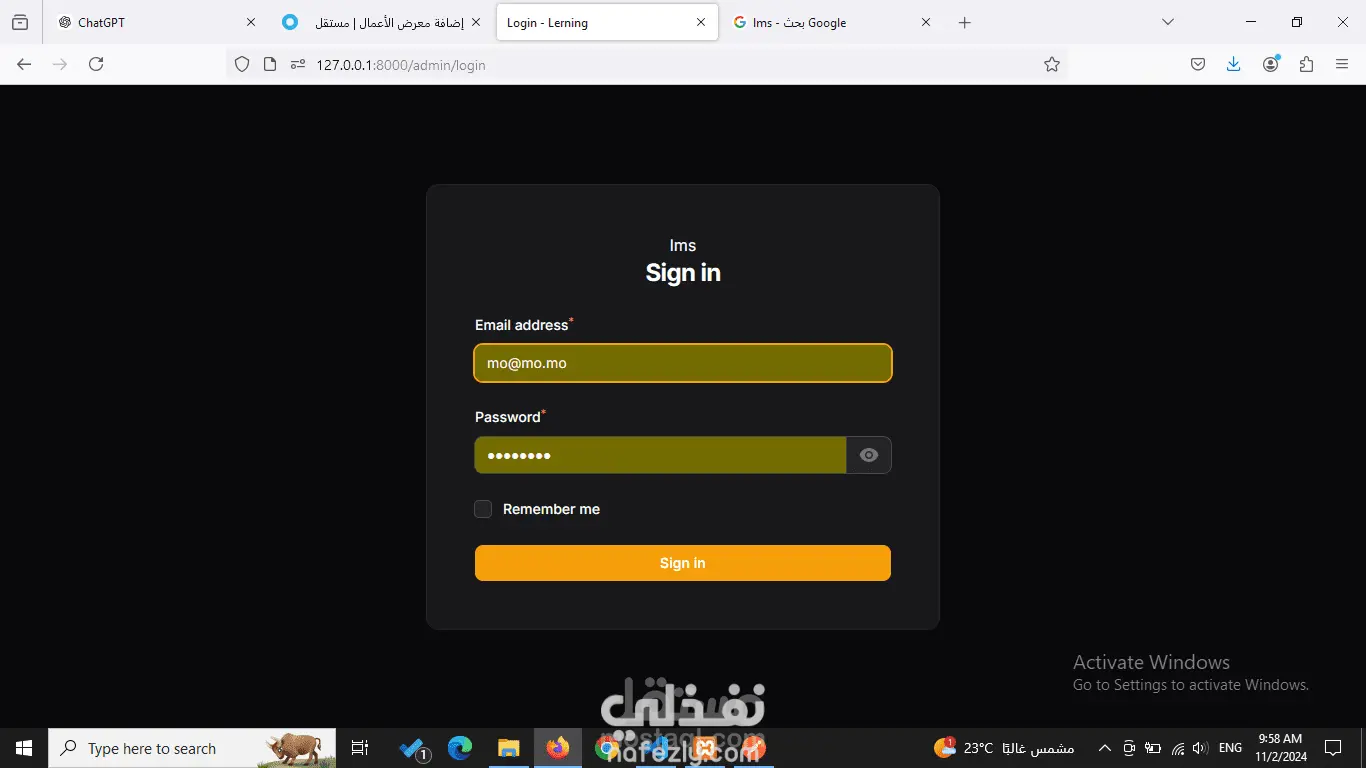Open the Firefox application menu
The height and width of the screenshot is (768, 1366).
coord(1342,64)
